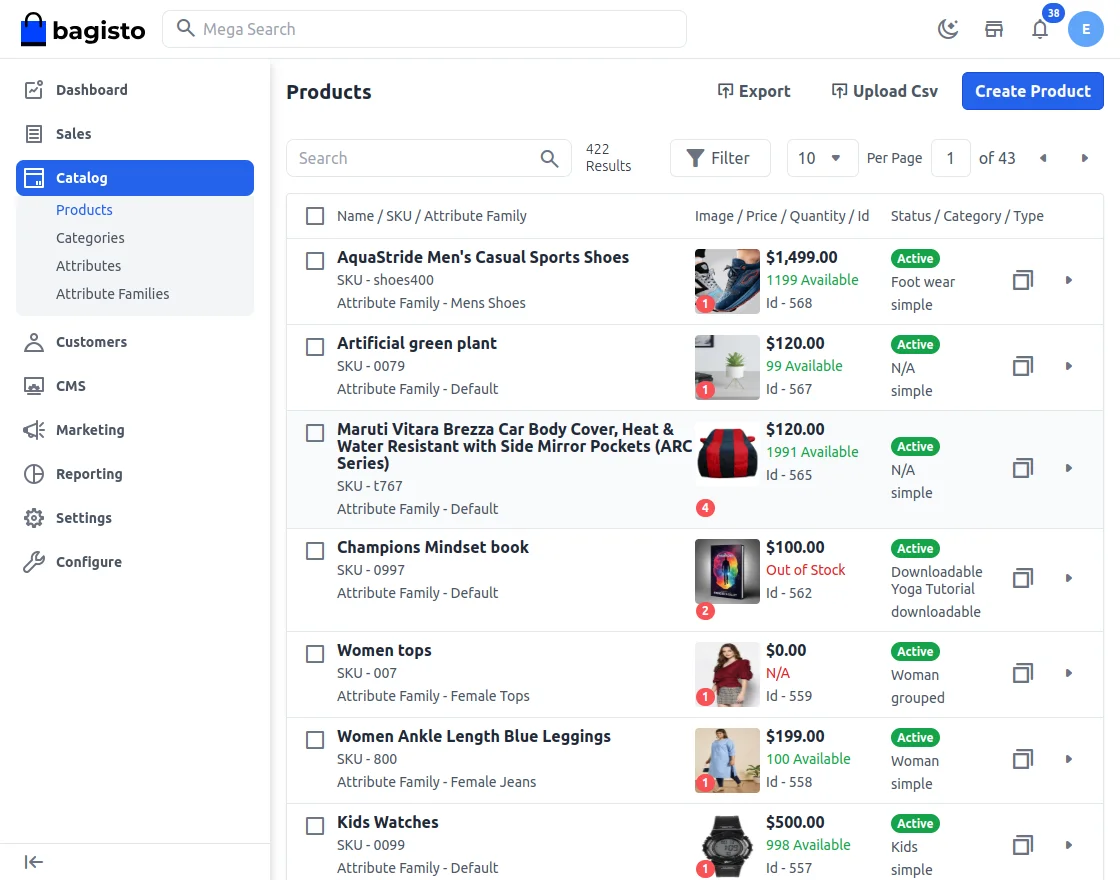This screenshot has height=880, width=1120.
Task: Select the AquaStride Sports Shoes row checkbox
Action: [315, 260]
